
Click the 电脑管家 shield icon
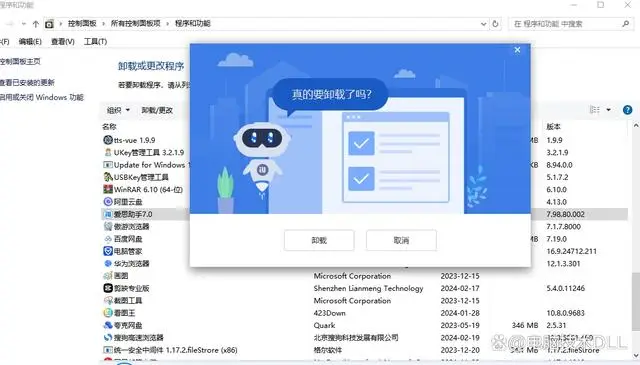point(108,251)
